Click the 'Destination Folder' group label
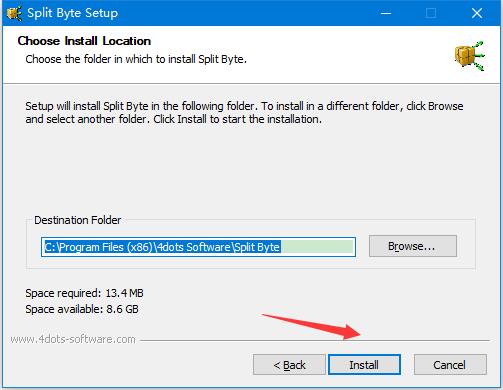Screen dimensions: 503x390 (78, 220)
